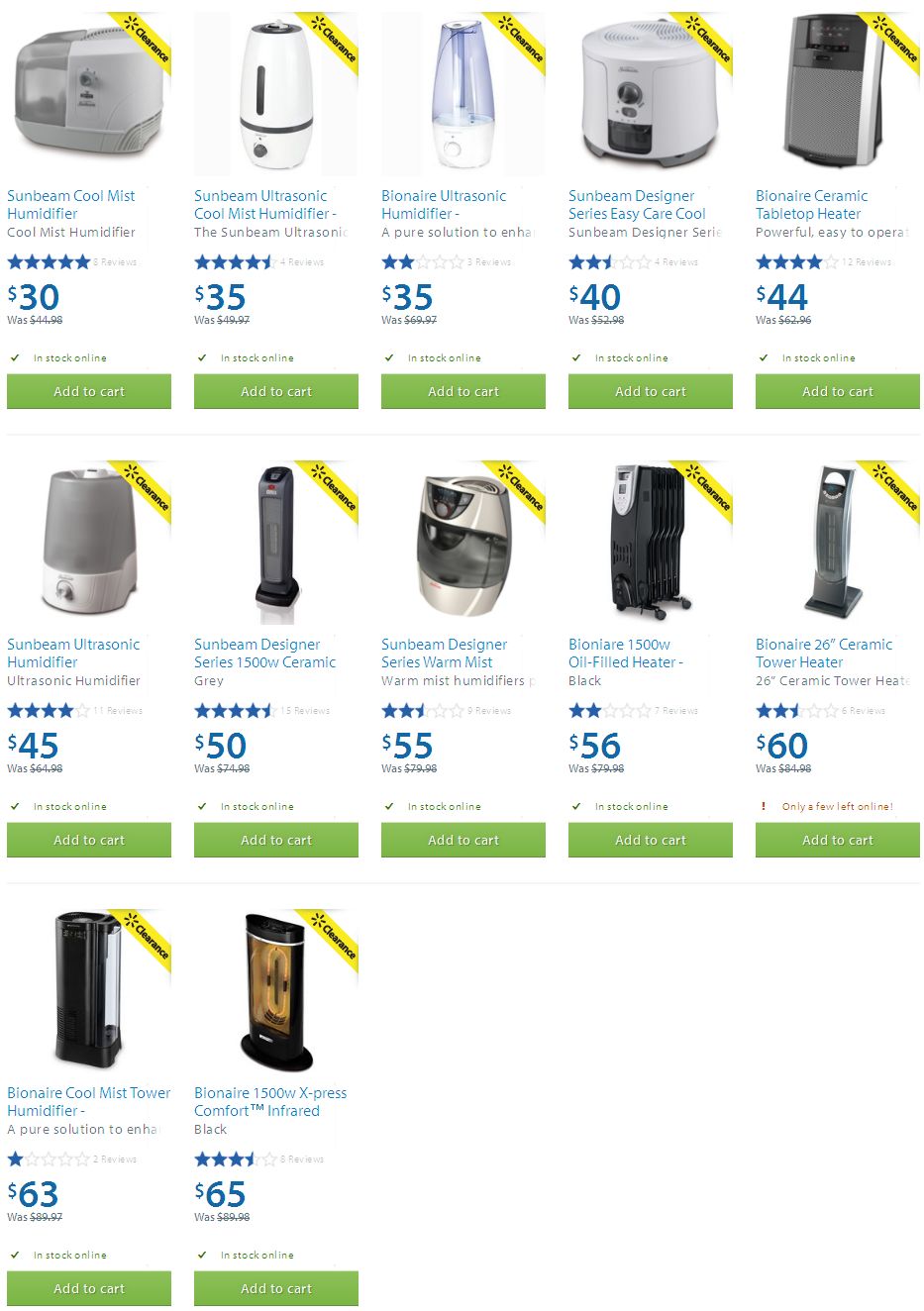Open the Bionaire Ultrasonic Humidifier title link
Image resolution: width=924 pixels, height=1311 pixels.
coord(444,205)
